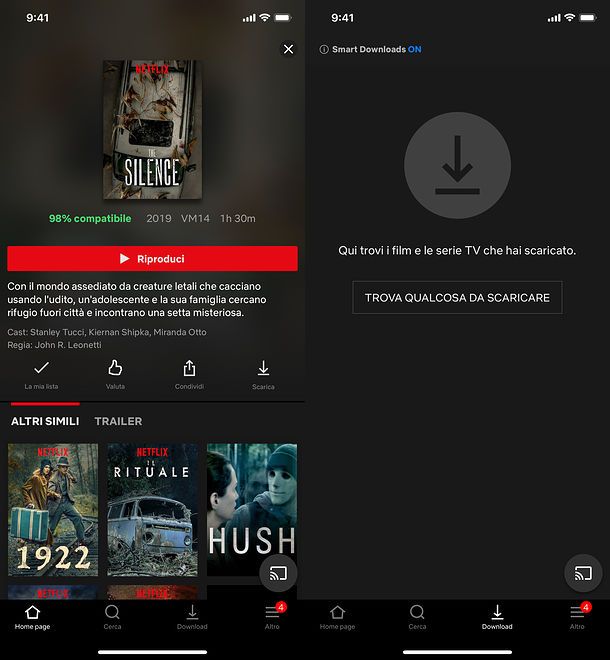Open Smart Downloads ON setting
The image size is (610, 660).
[376, 49]
